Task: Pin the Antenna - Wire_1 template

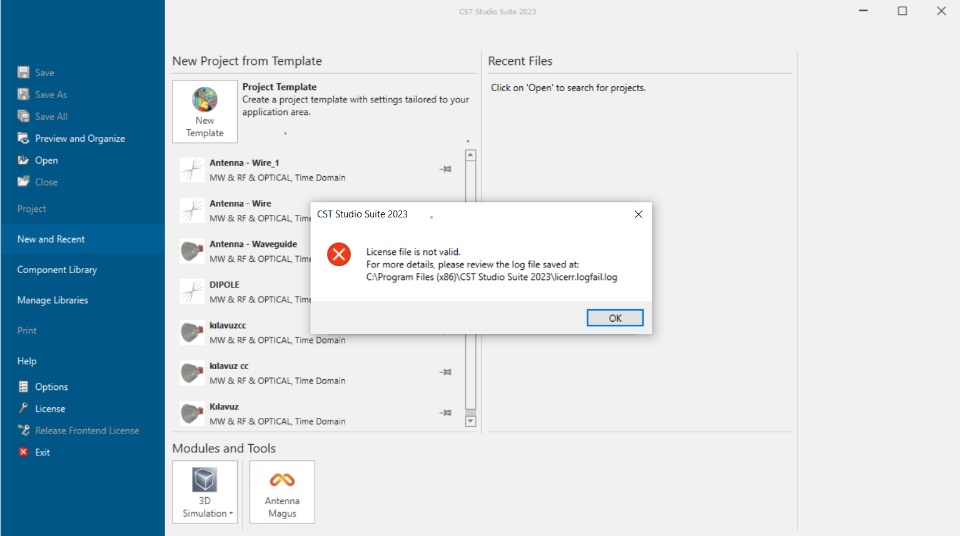Action: click(446, 169)
